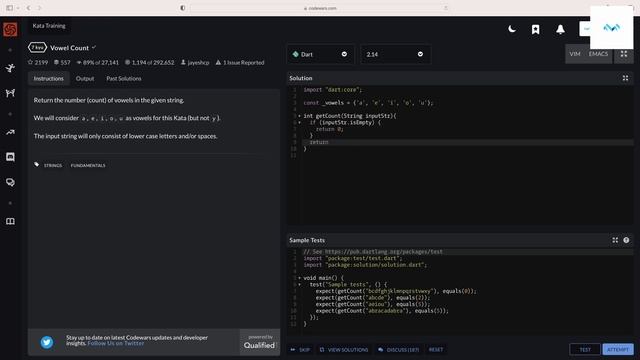Click the Kata Training header label
640x360 pixels.
coord(49,26)
